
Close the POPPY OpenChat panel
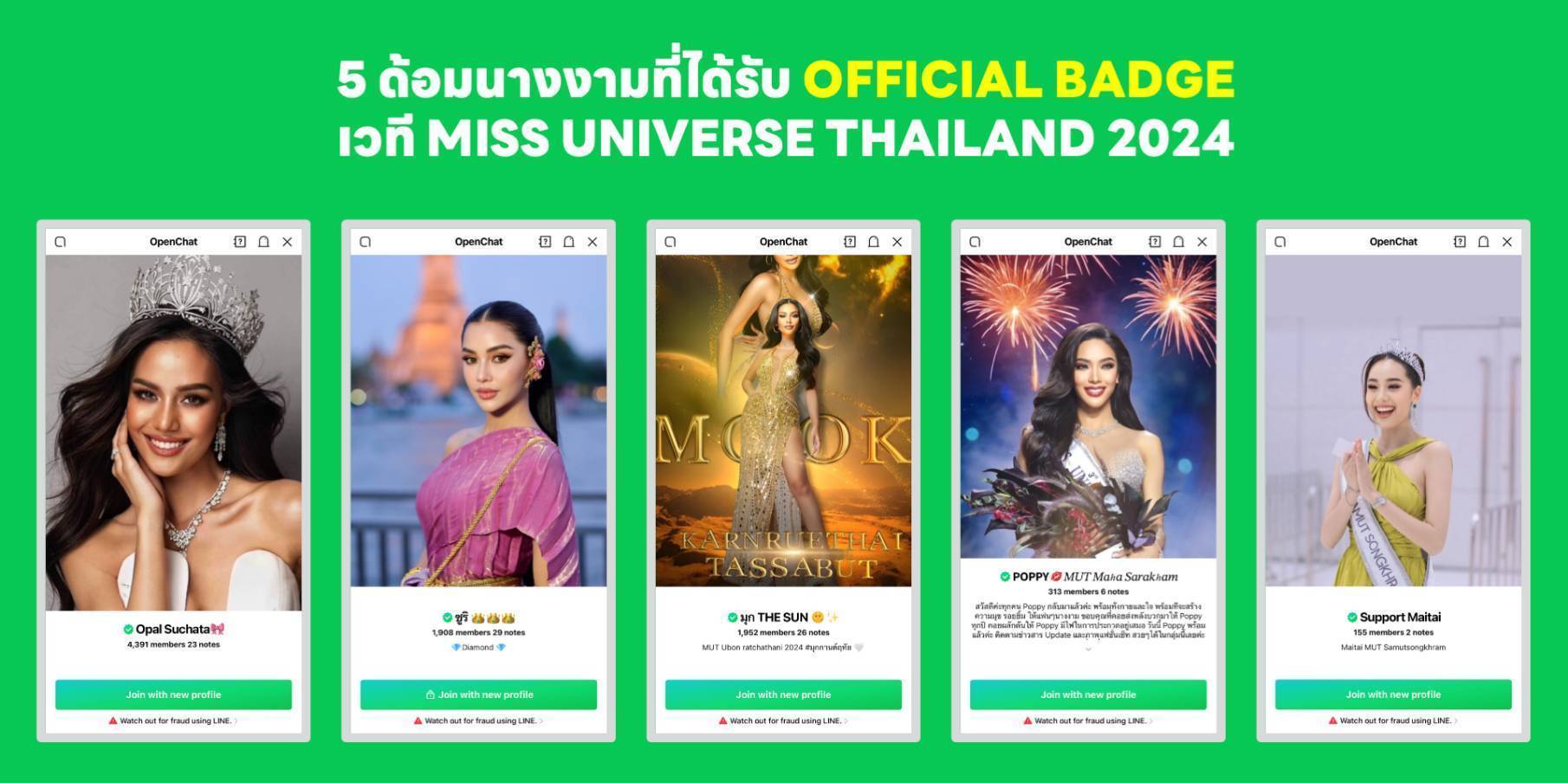(x=1202, y=242)
